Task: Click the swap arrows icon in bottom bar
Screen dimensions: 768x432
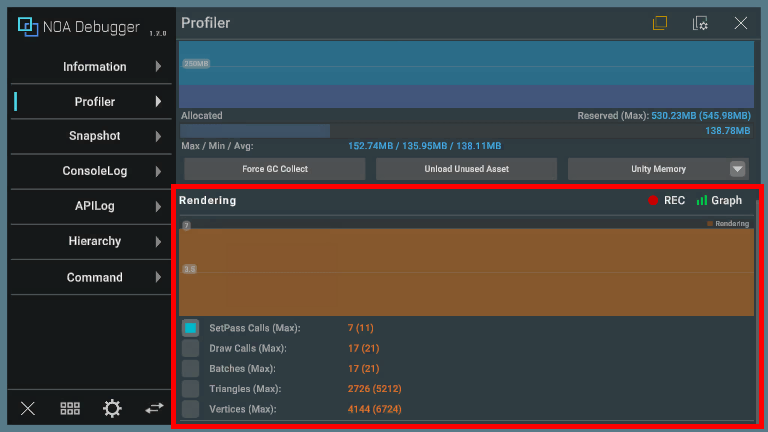Action: coord(154,408)
